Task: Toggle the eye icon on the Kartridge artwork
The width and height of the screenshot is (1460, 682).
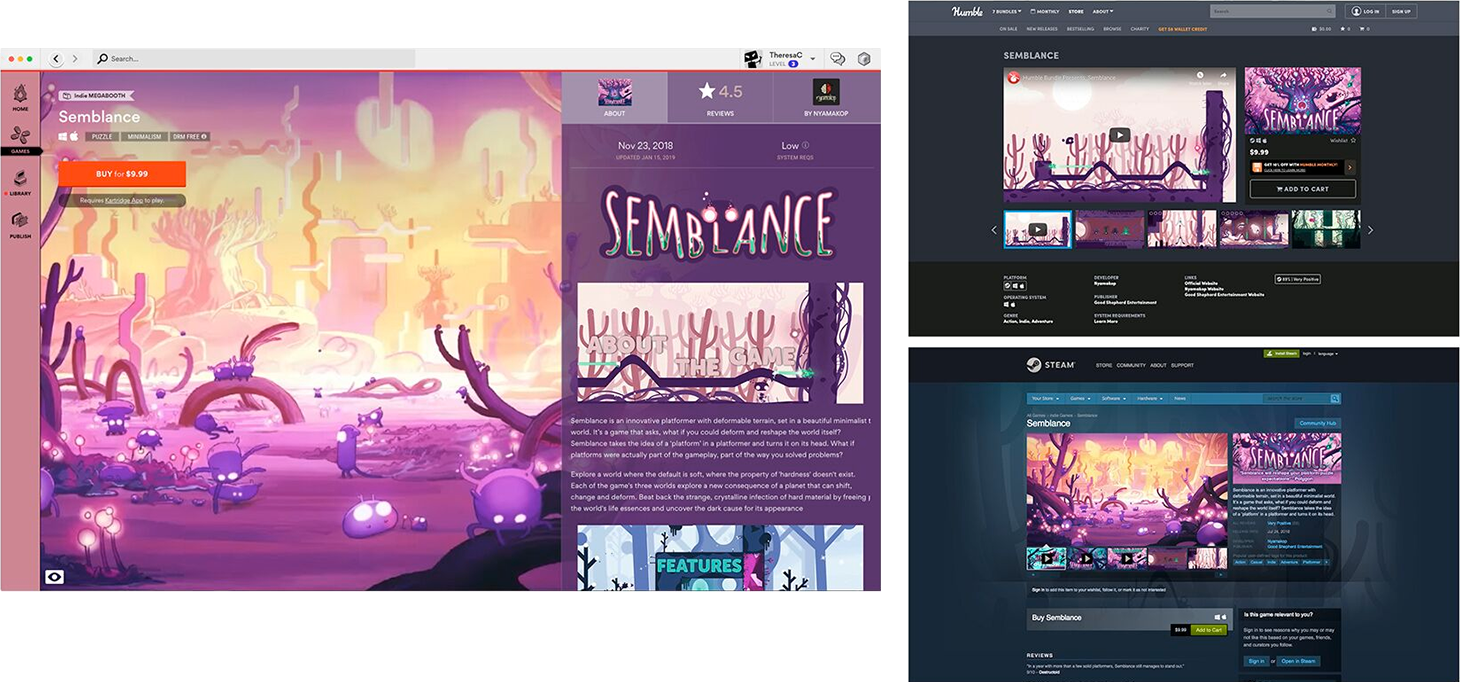Action: (54, 577)
